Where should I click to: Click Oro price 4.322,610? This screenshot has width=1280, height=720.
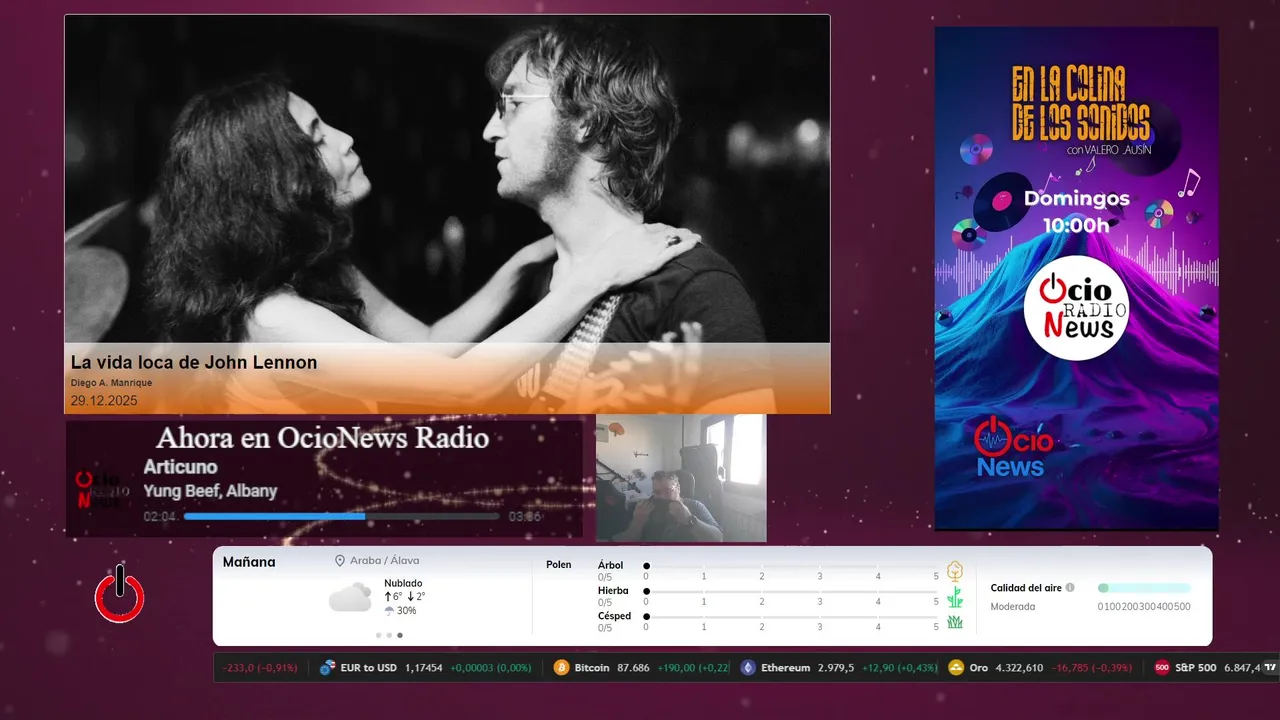tap(1019, 668)
